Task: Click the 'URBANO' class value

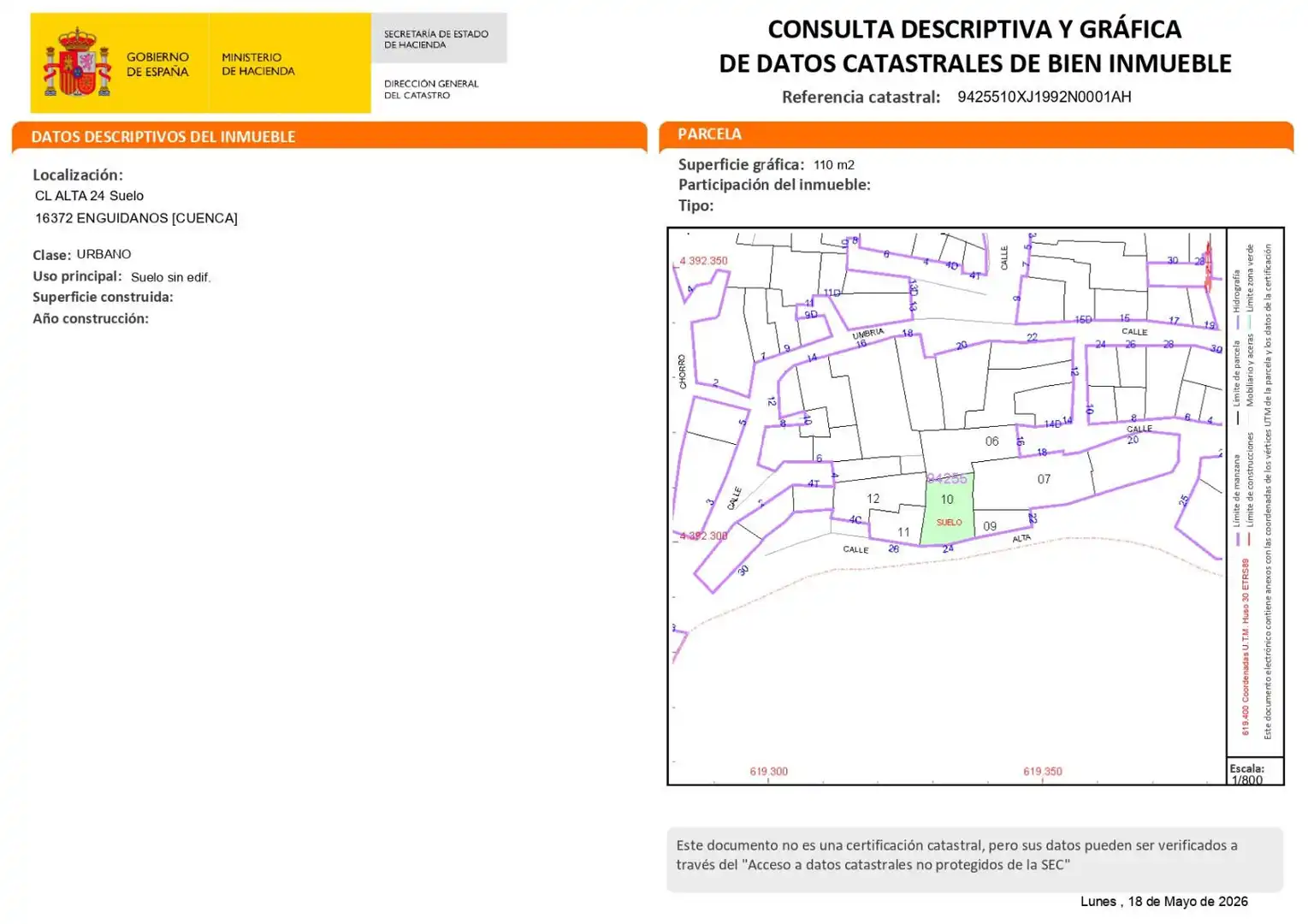Action: [x=104, y=254]
